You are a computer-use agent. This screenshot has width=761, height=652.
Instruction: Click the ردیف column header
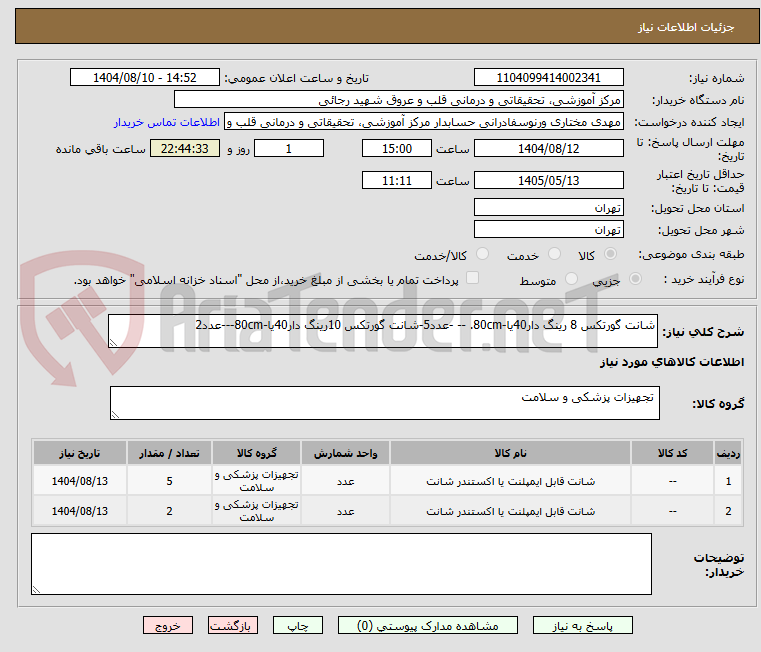pos(728,453)
